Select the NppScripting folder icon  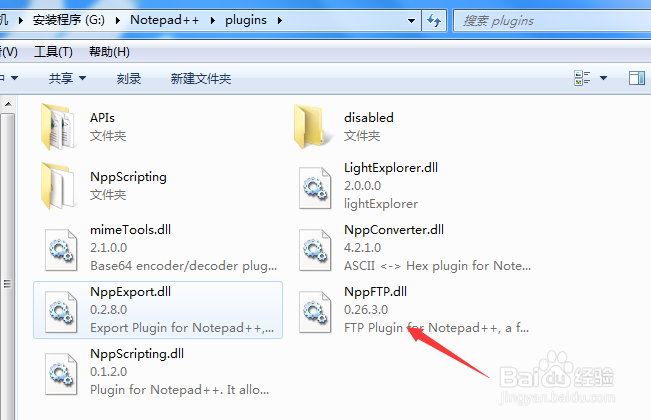coord(58,186)
